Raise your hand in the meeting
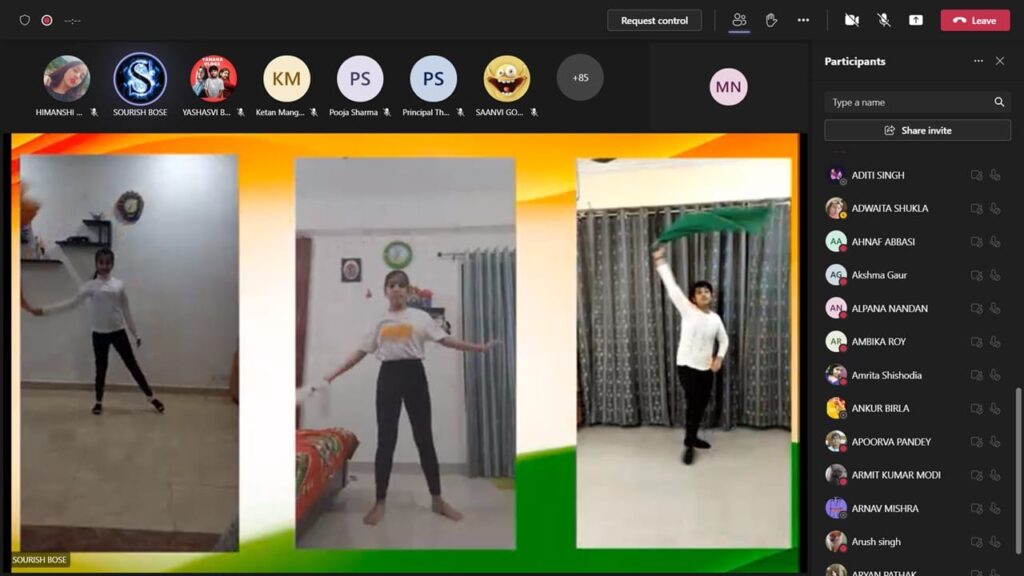The height and width of the screenshot is (576, 1024). [771, 20]
